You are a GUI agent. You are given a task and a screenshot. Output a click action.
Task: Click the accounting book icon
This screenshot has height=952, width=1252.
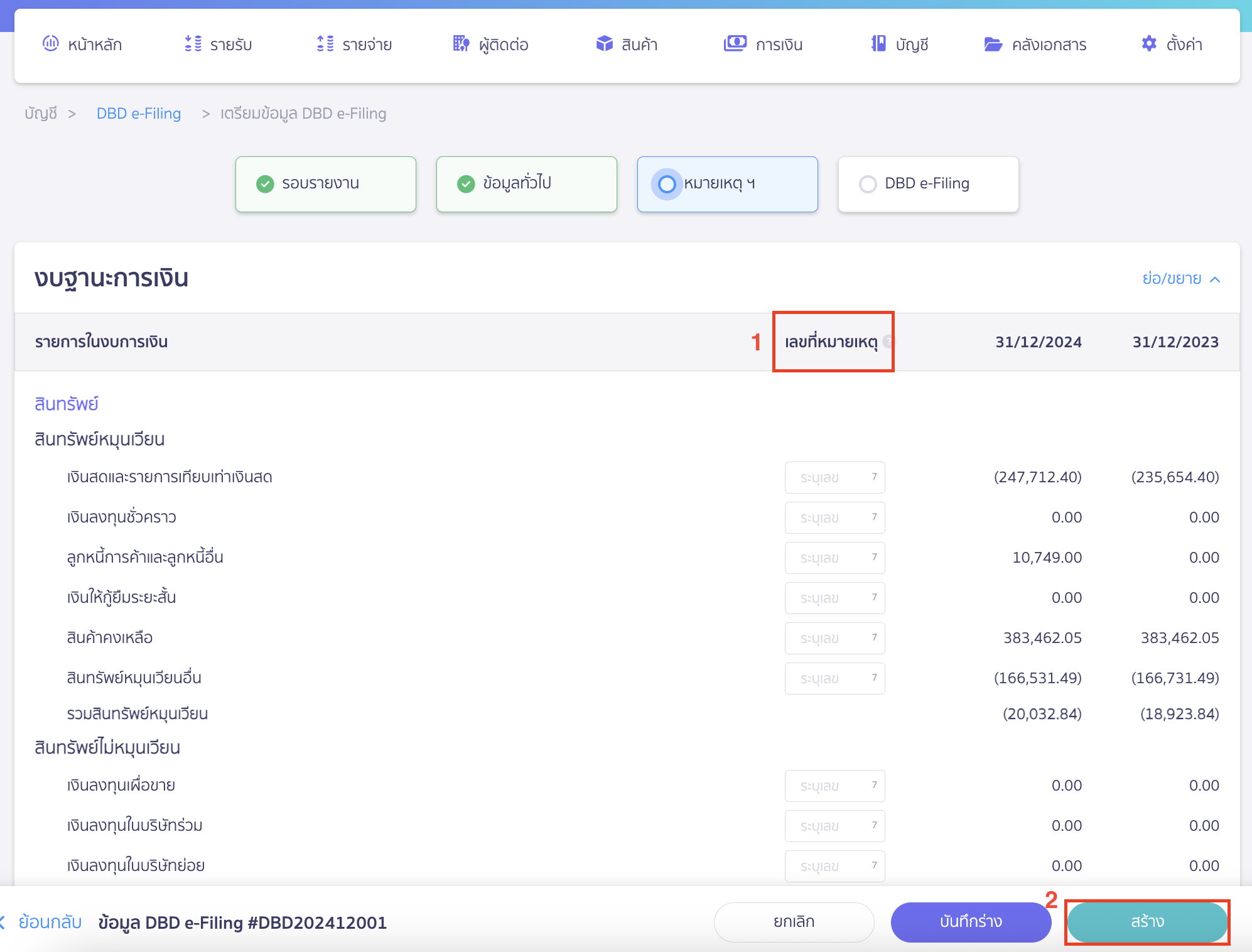pos(878,43)
